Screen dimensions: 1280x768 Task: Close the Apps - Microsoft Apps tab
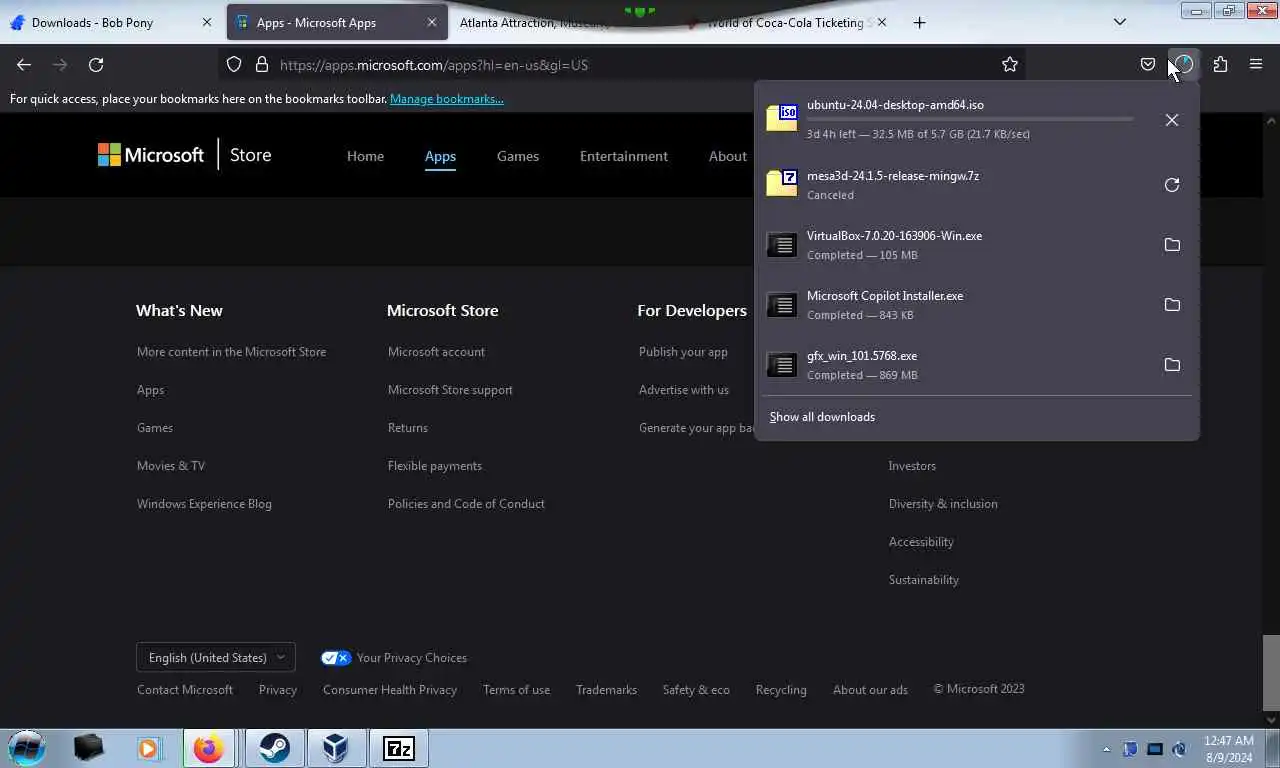click(432, 22)
